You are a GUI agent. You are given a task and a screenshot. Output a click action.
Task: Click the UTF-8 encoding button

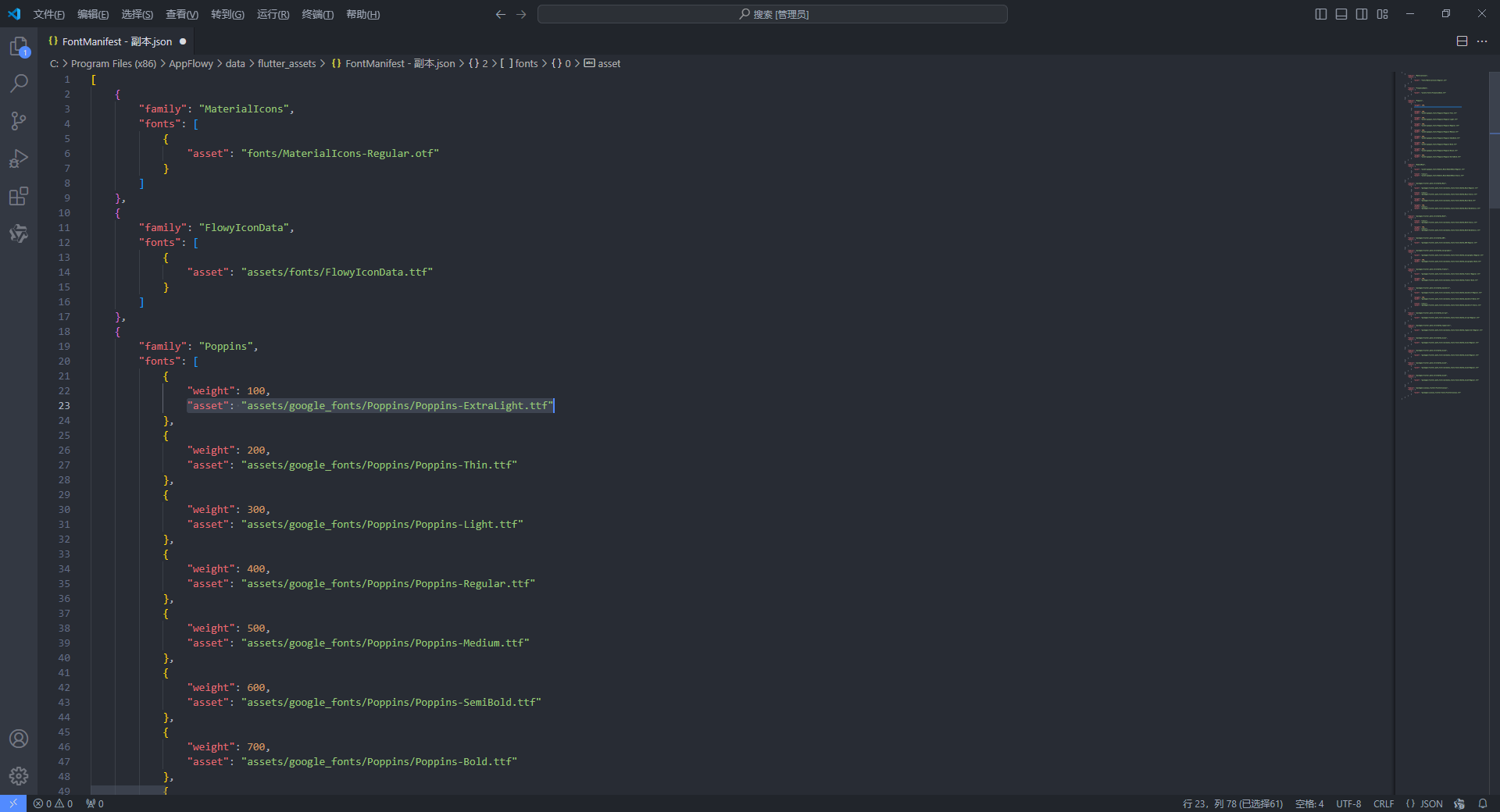coord(1348,803)
